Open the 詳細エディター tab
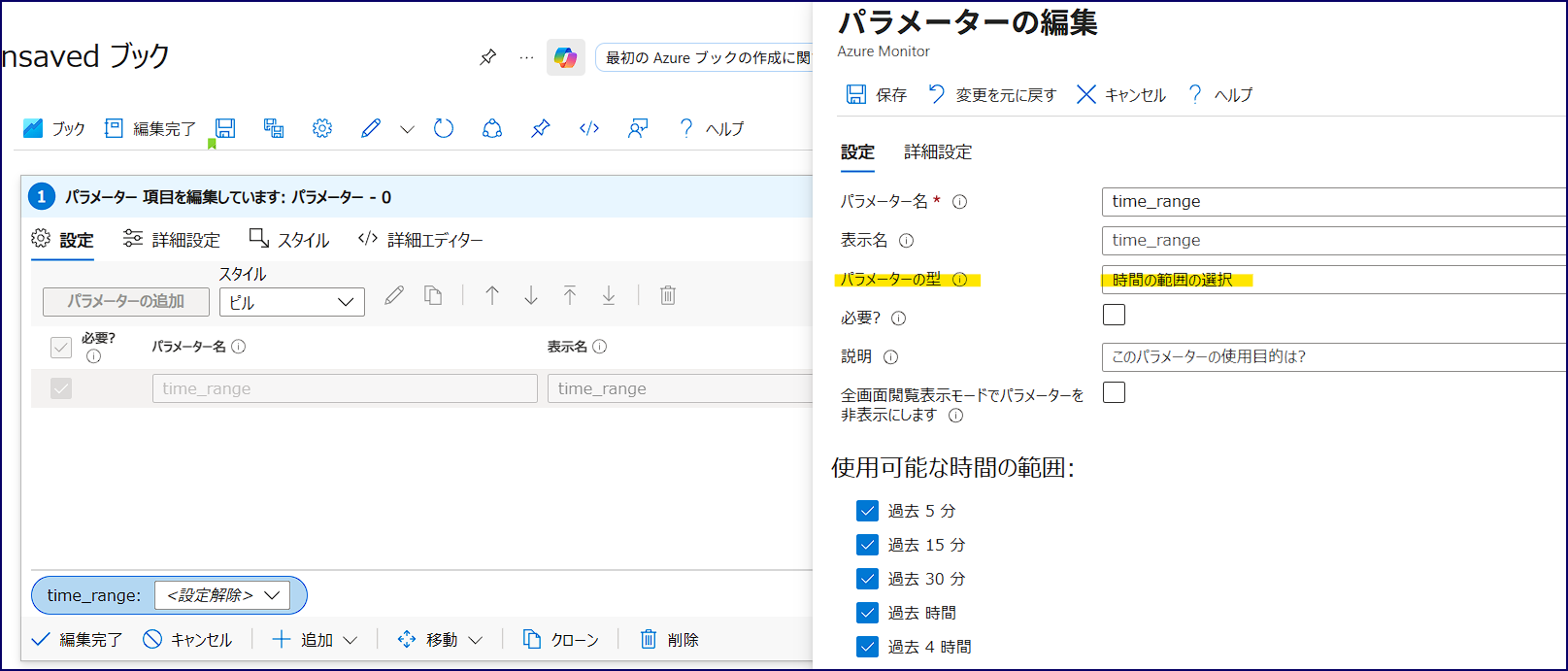The width and height of the screenshot is (1568, 671). point(420,240)
